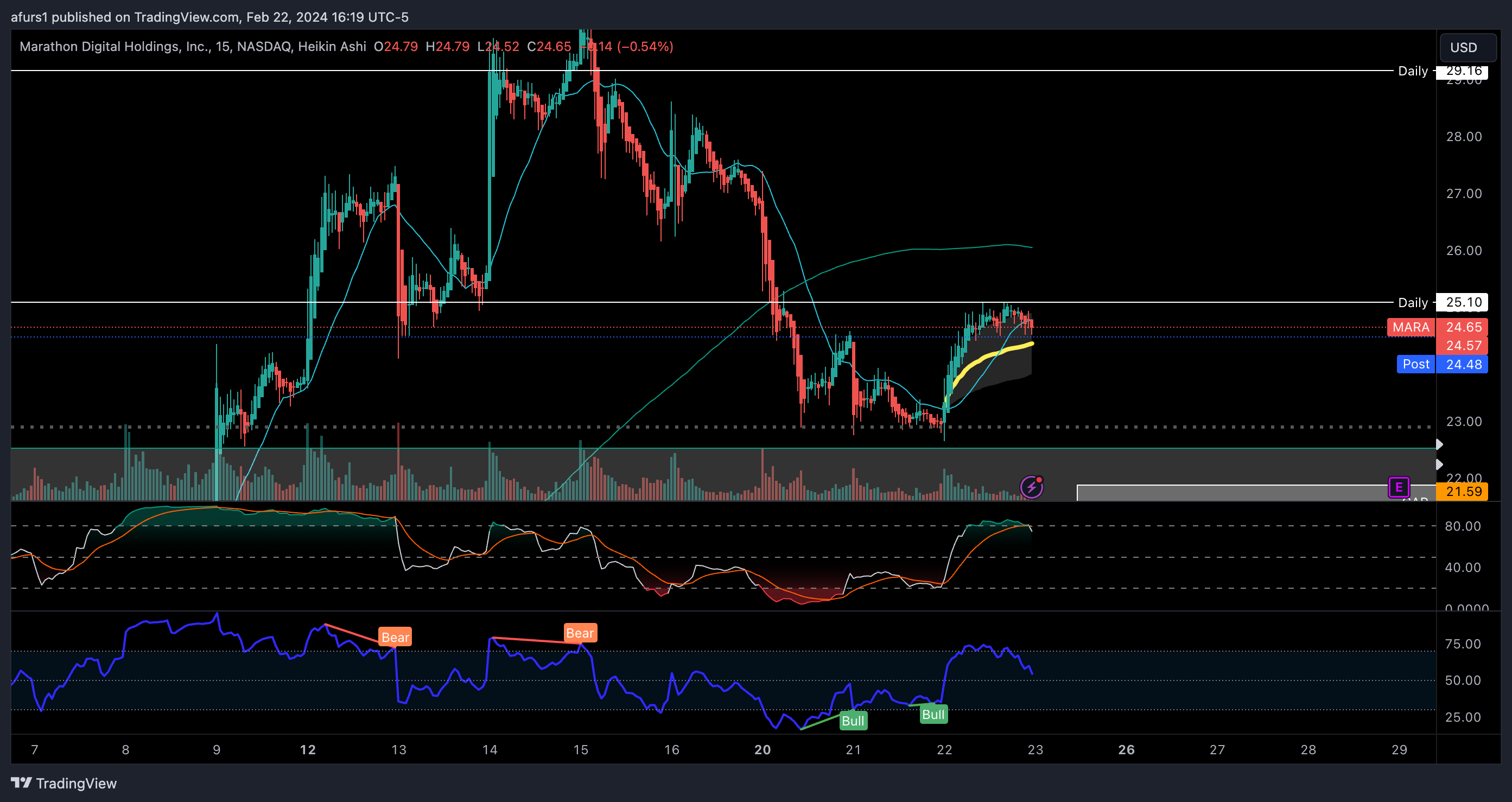Viewport: 1512px width, 802px height.
Task: Click the 75.00 RSI axis label
Action: [x=1463, y=644]
